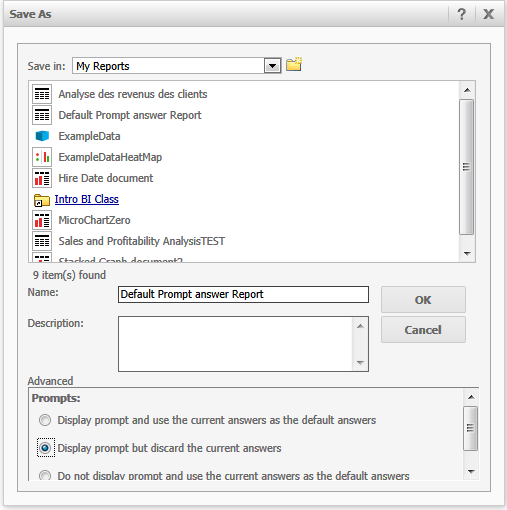Select Display prompt but discard current answers

(45, 448)
